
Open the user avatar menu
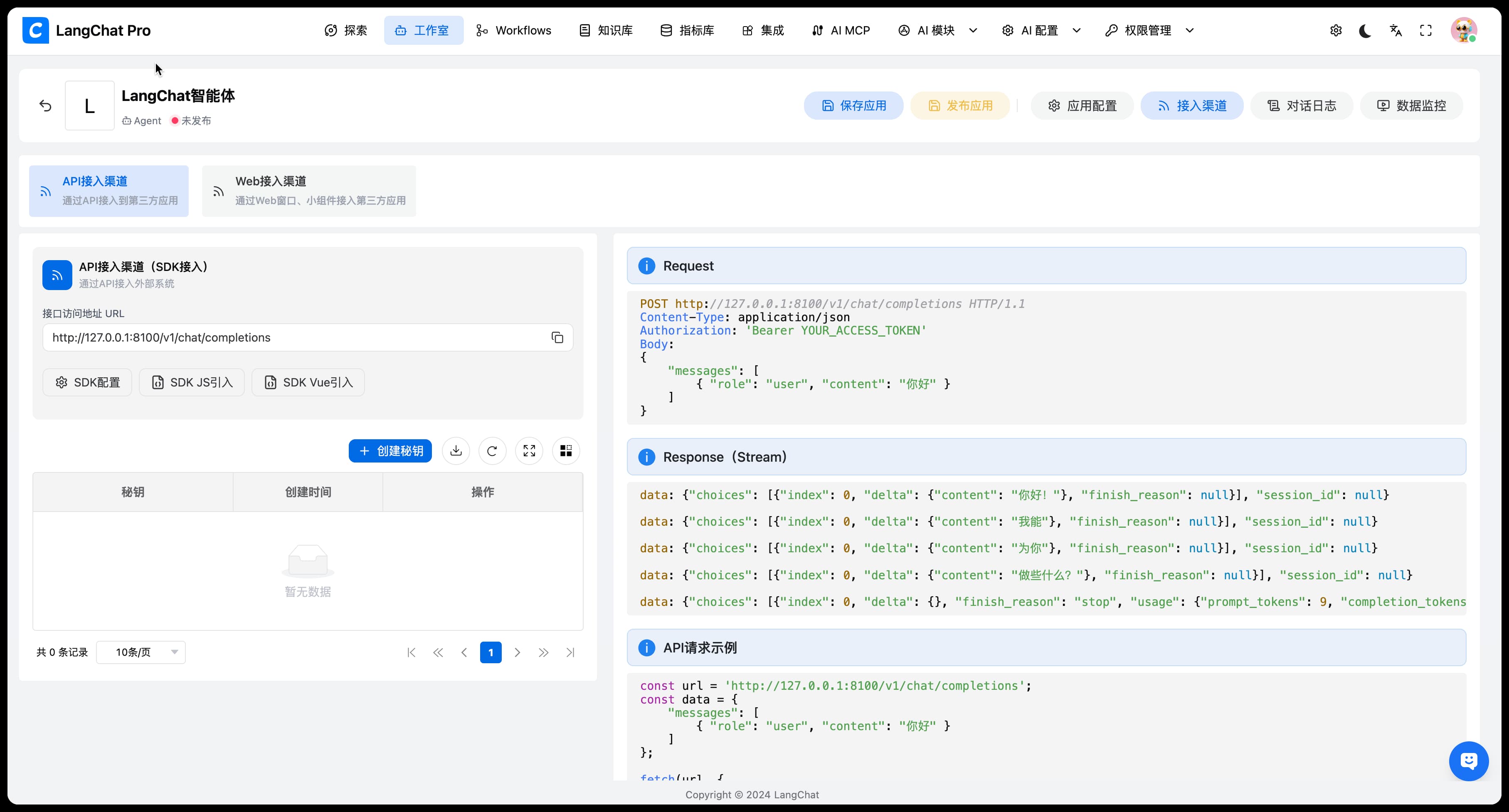point(1464,30)
